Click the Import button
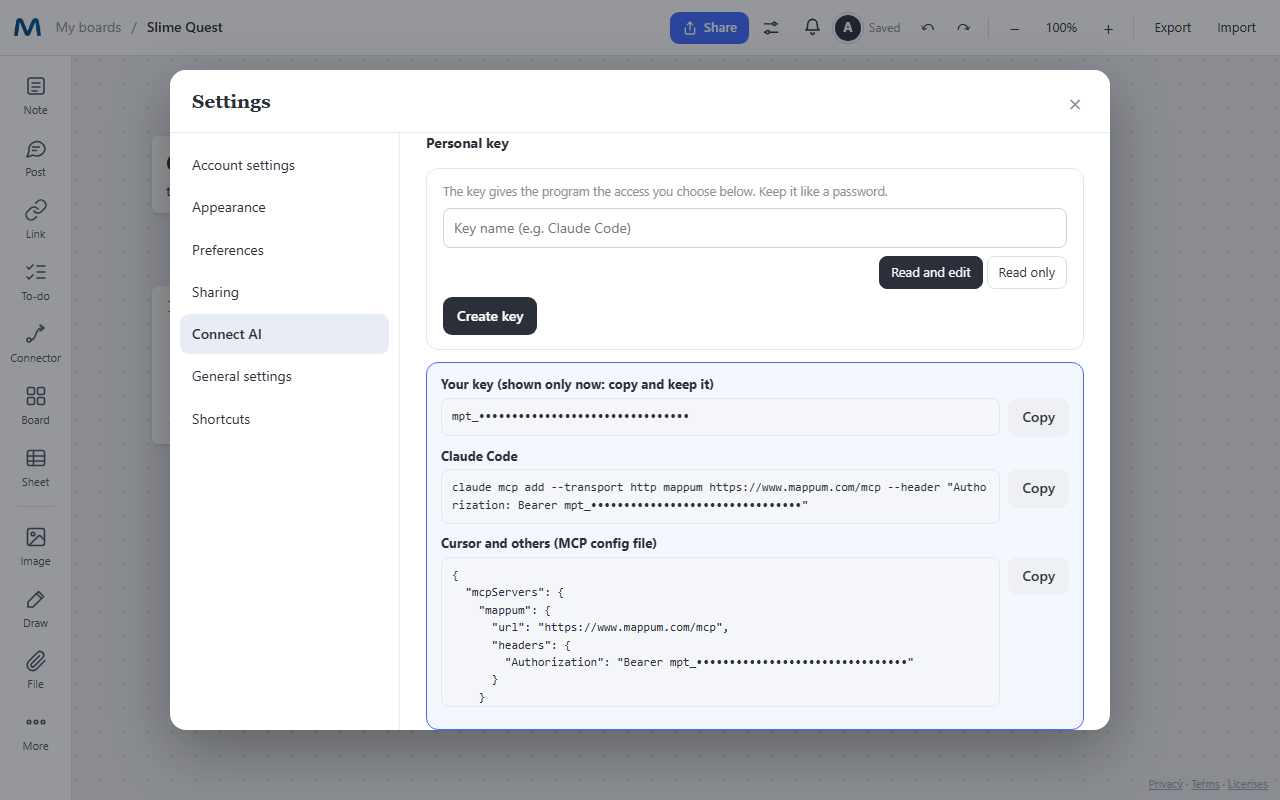 coord(1236,28)
